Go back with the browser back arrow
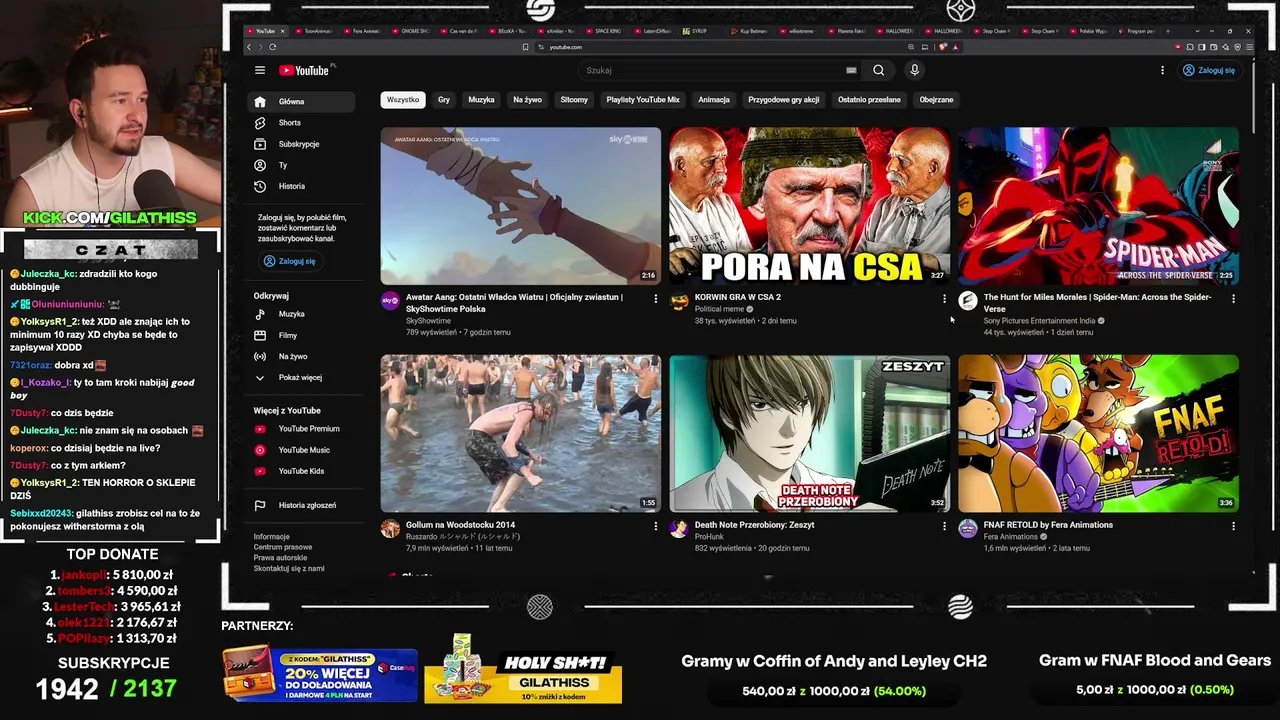 click(x=249, y=47)
